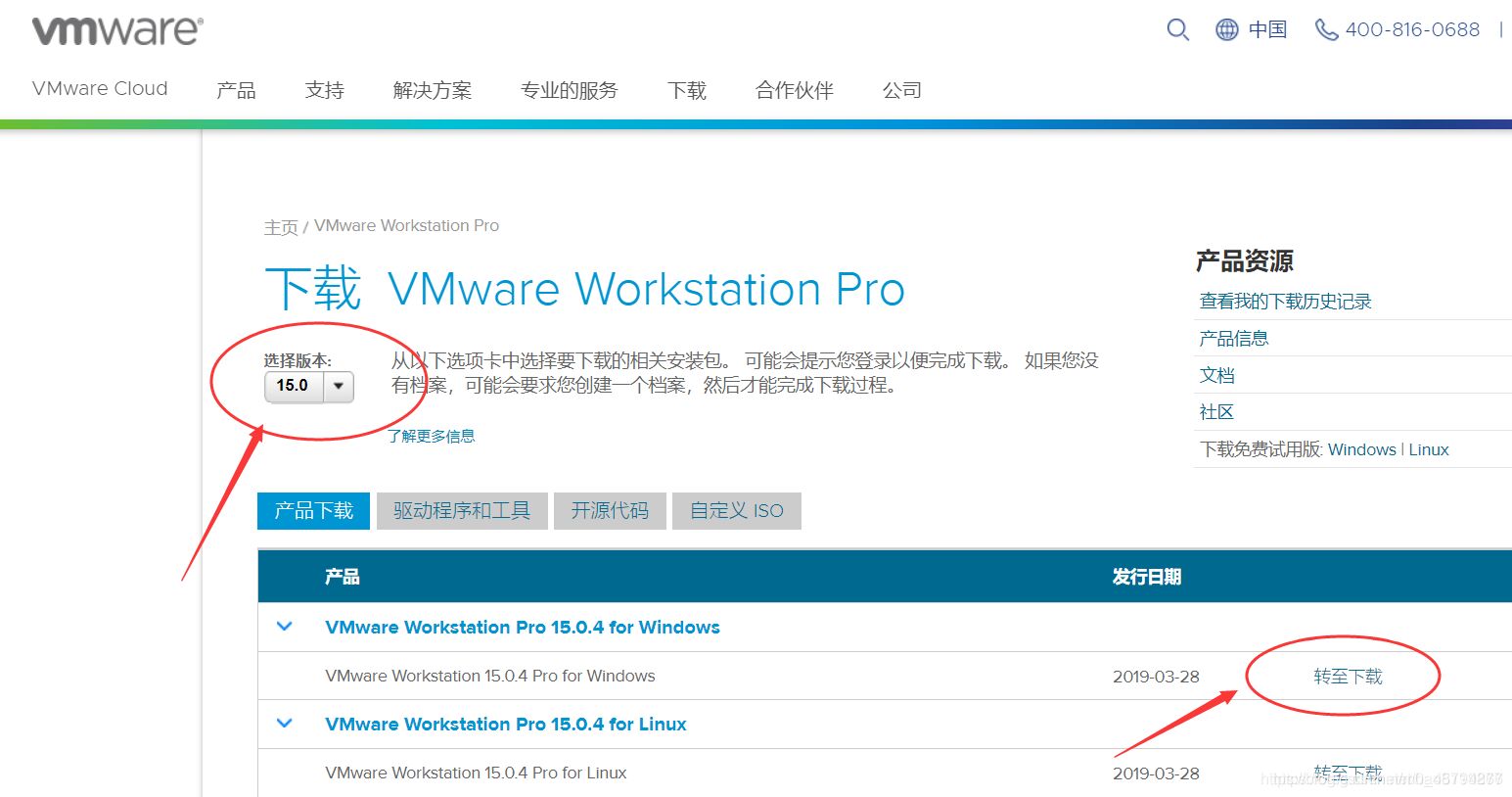
Task: Open the 15.0 version dropdown
Action: click(x=309, y=386)
